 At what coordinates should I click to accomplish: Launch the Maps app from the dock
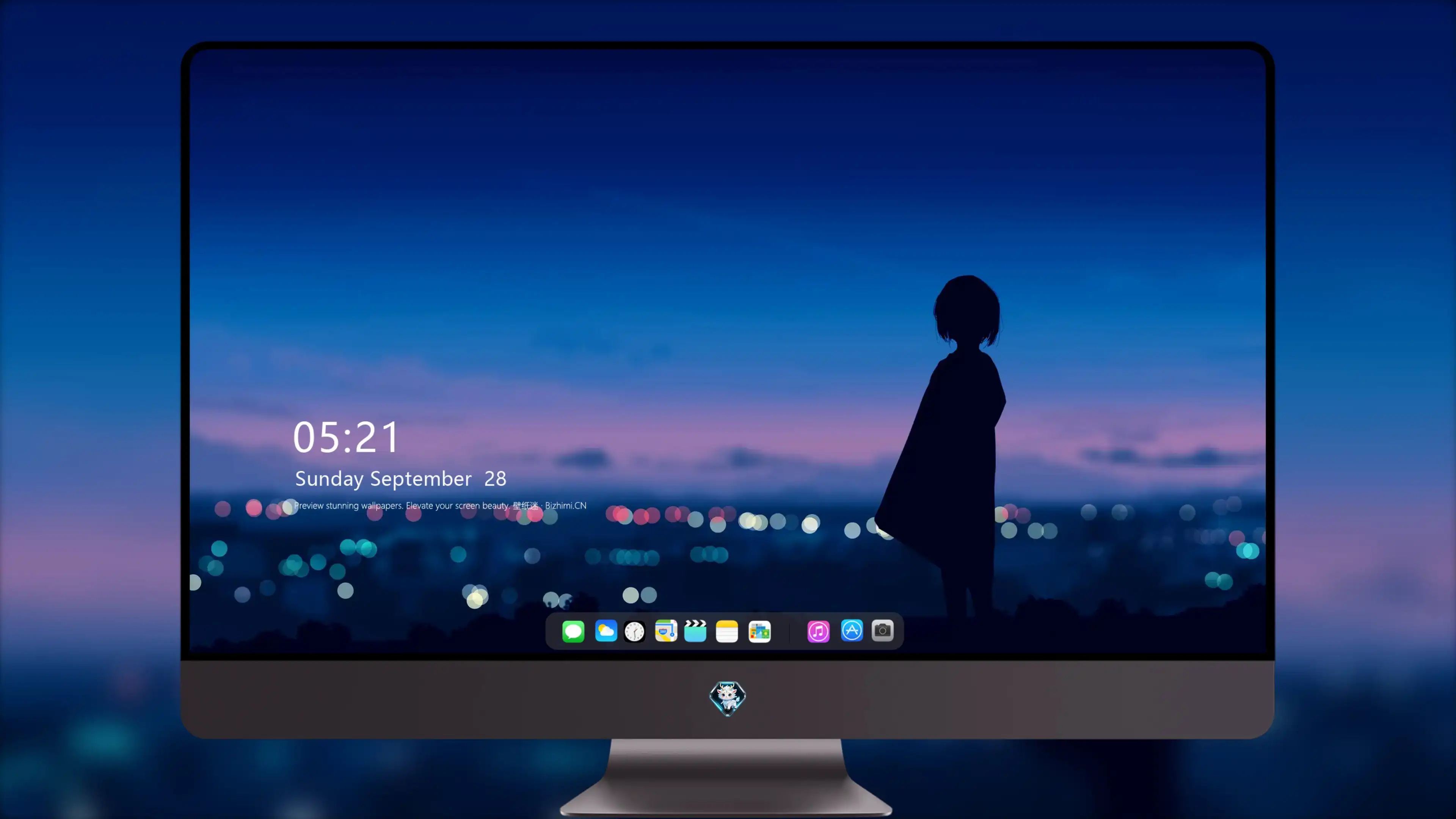pos(666,631)
